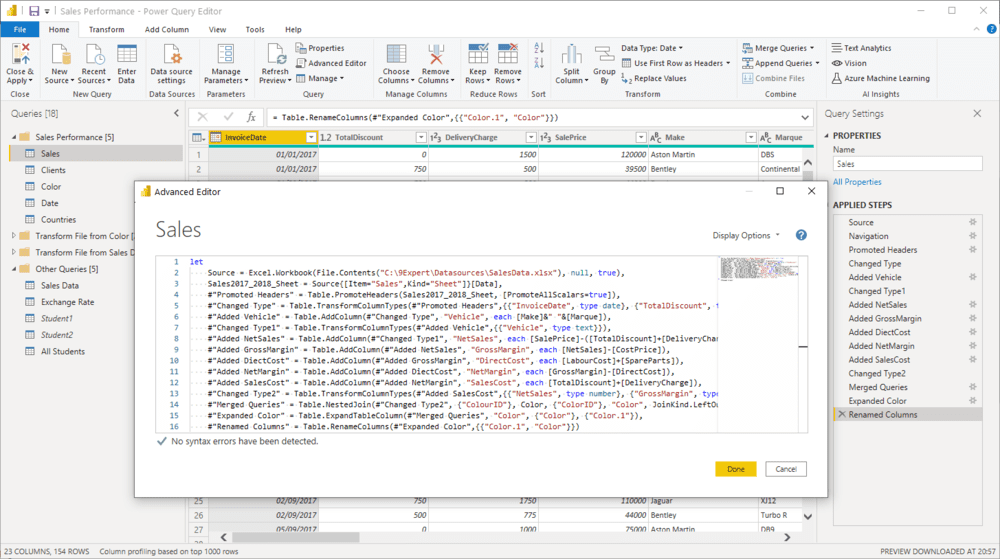Close the Query Settings pane
The image size is (1000, 559).
[x=977, y=113]
